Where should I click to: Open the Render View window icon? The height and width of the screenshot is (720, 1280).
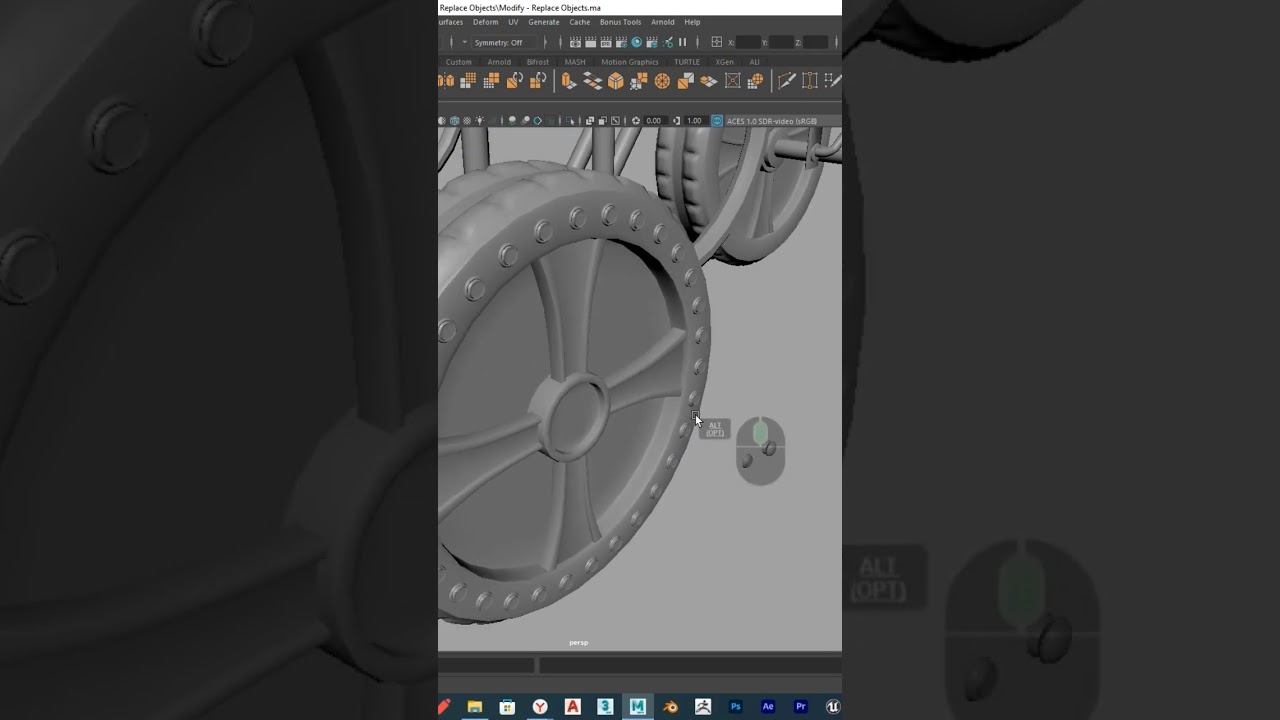[x=575, y=42]
